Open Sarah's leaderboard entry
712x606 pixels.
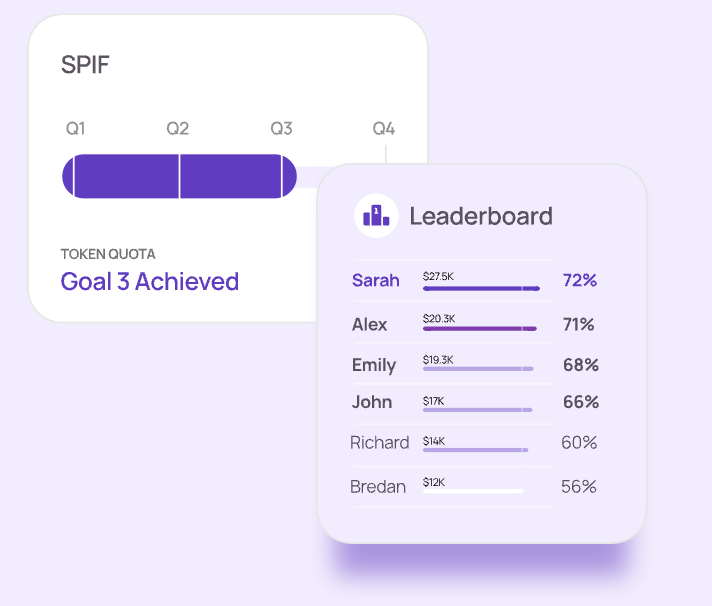(x=376, y=280)
